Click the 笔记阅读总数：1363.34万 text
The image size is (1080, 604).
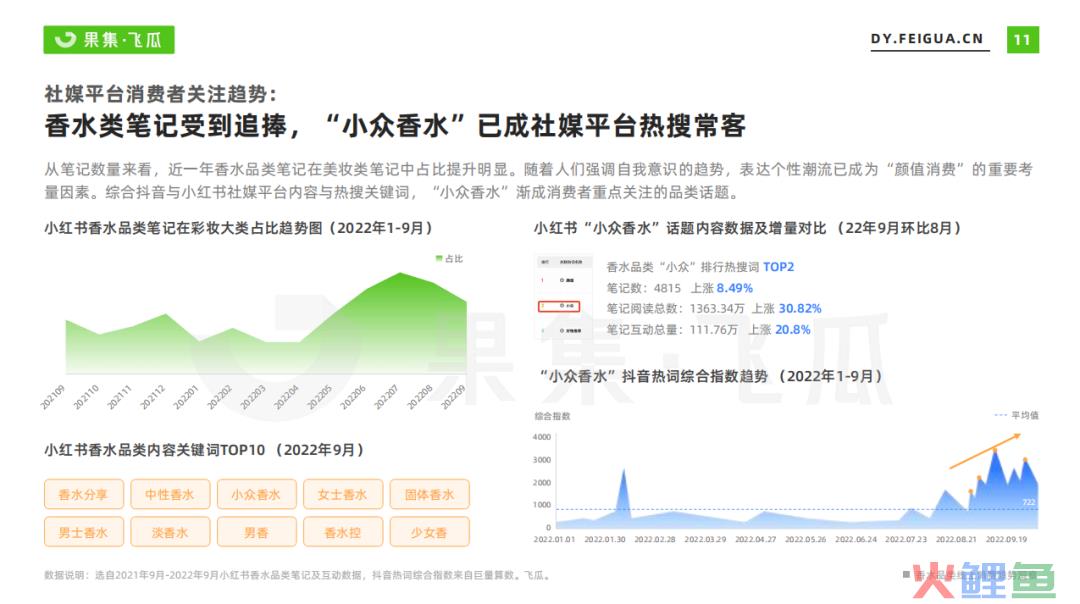675,309
